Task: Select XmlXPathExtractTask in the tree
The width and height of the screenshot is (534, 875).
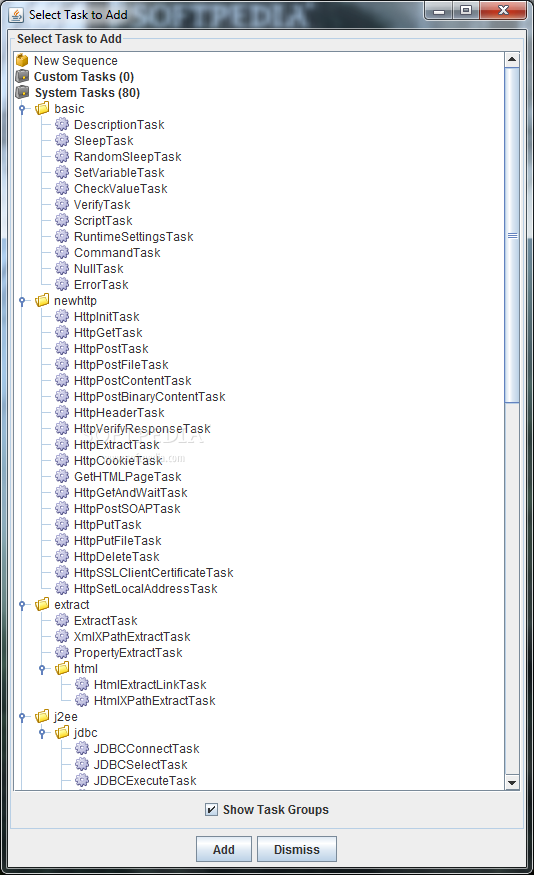Action: (132, 637)
